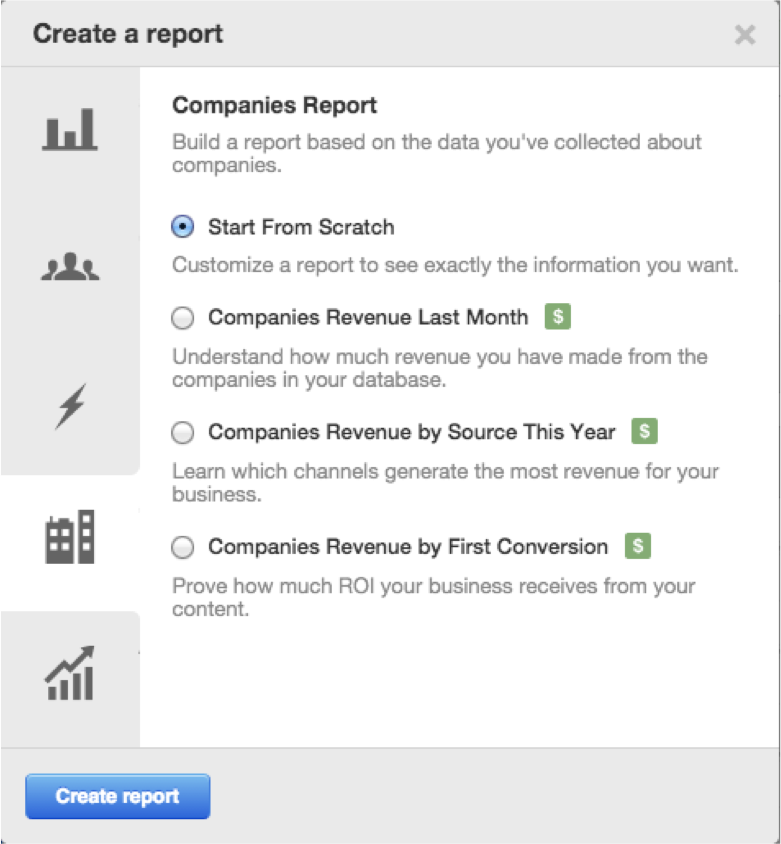Click dollar badge beside Companies Revenue Last Month

[x=558, y=317]
